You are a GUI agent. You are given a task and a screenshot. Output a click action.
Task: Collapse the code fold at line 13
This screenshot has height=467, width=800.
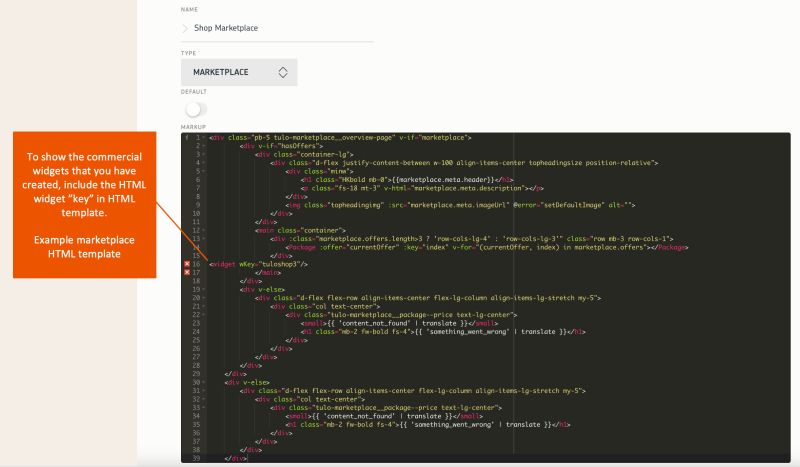click(x=204, y=239)
